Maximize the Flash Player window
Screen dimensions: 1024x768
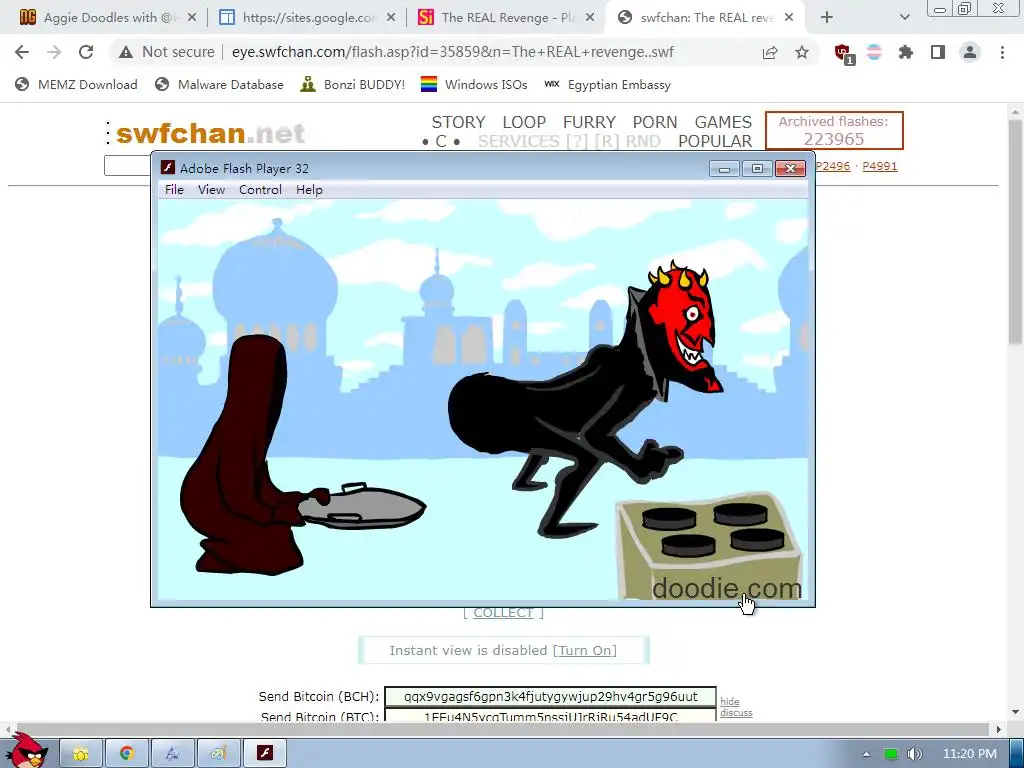tap(757, 168)
